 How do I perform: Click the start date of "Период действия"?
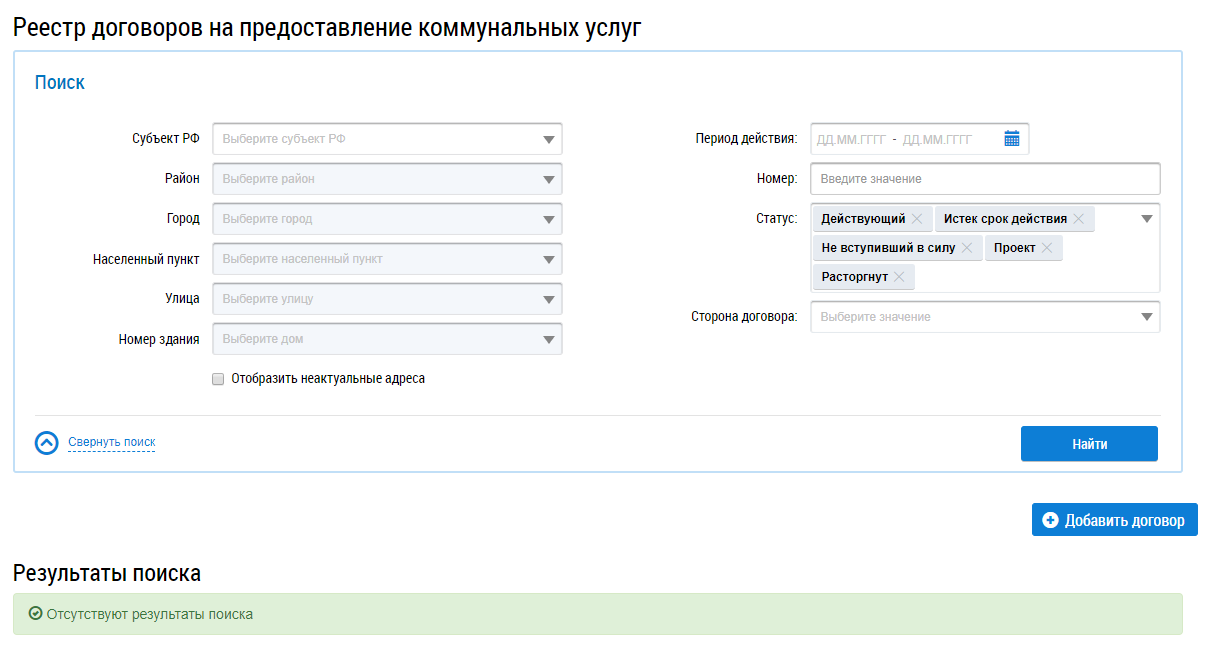point(851,140)
